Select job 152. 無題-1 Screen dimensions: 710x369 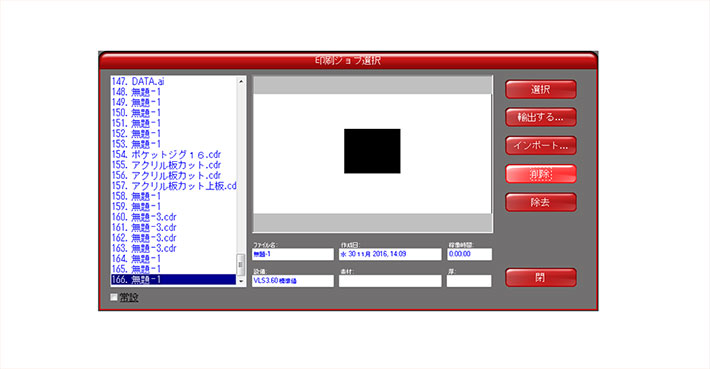[x=174, y=134]
